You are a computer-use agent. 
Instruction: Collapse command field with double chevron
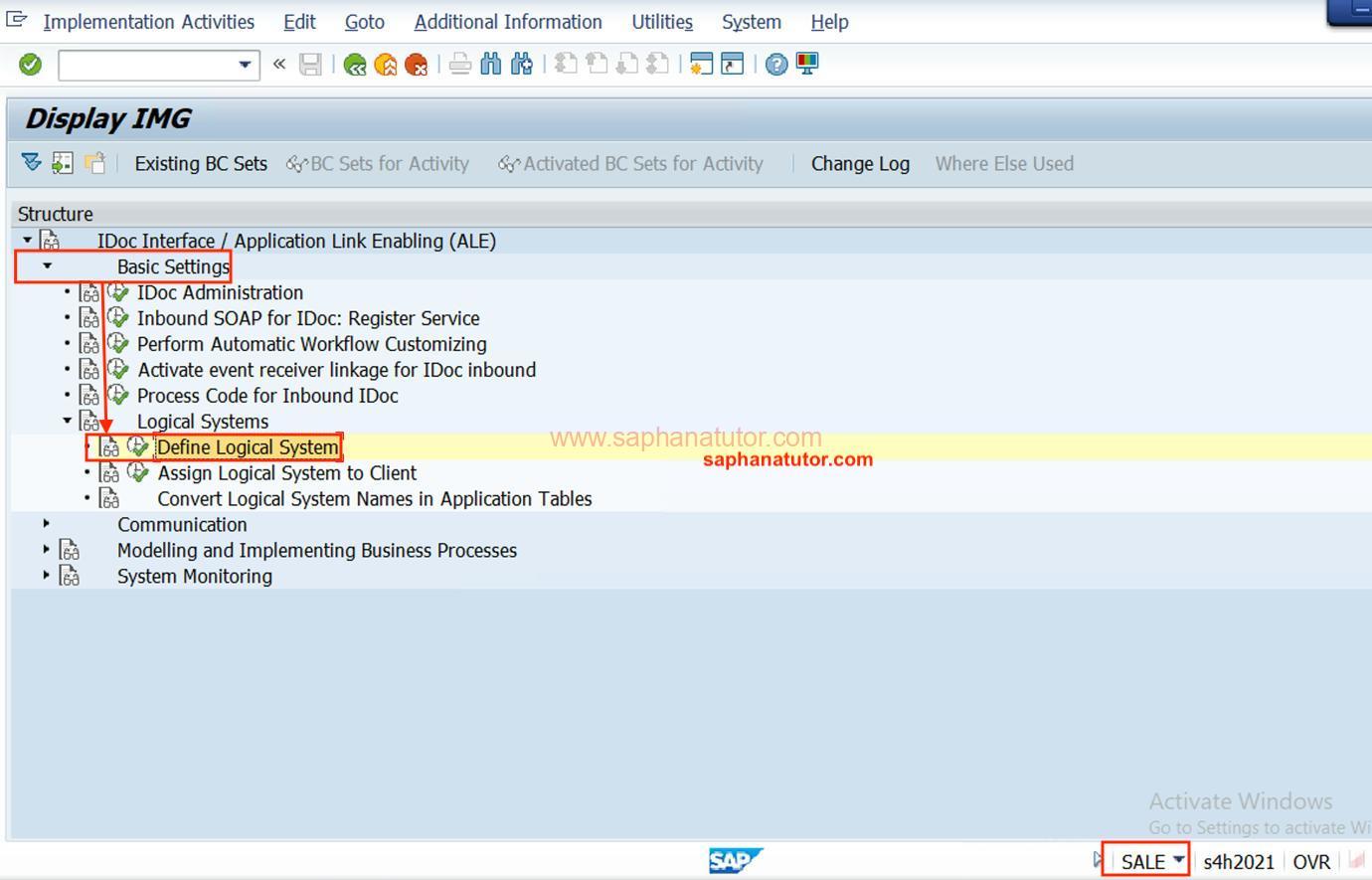click(x=279, y=65)
